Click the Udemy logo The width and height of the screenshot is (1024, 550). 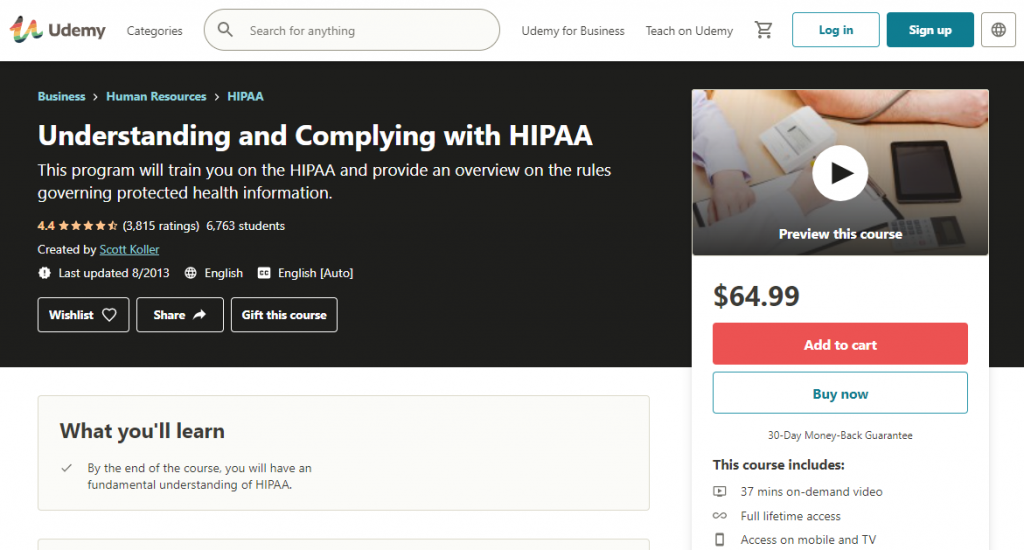pos(57,30)
